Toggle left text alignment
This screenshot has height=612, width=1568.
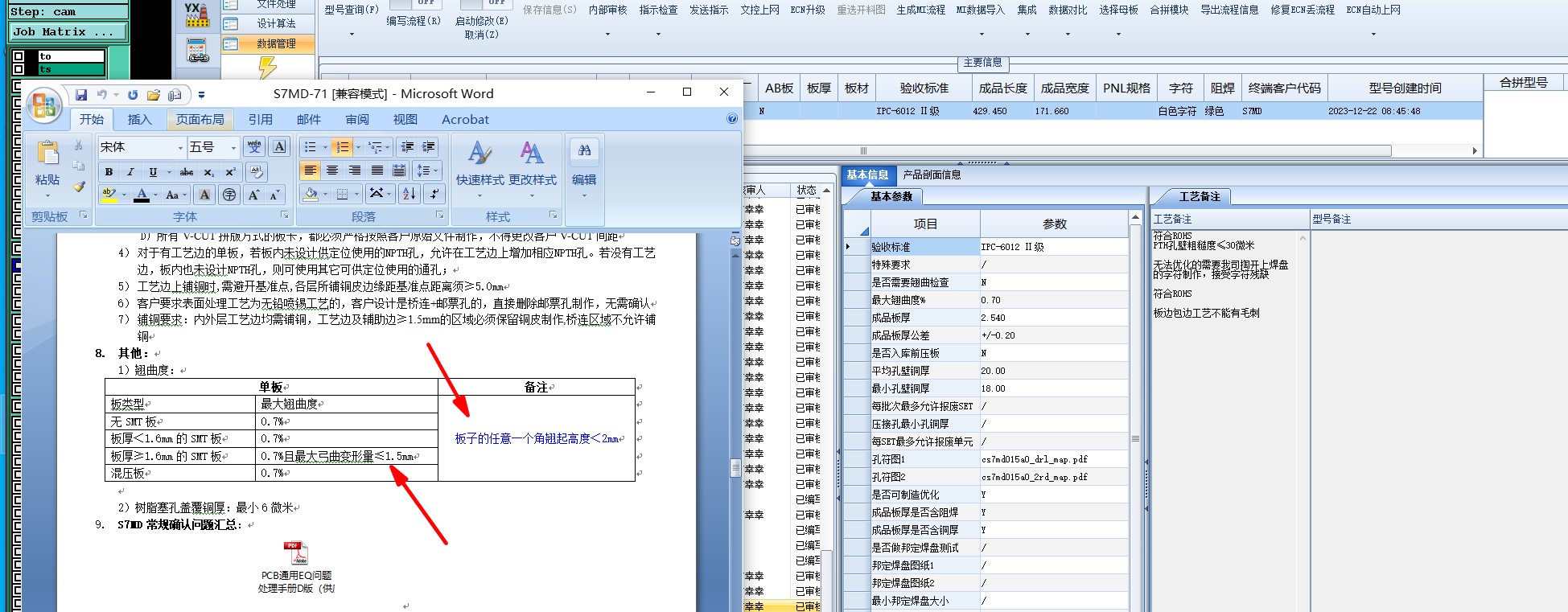(x=310, y=170)
